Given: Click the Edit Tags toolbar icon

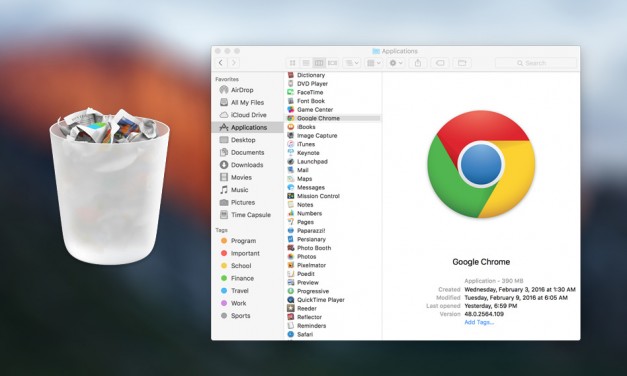Looking at the screenshot, I should [440, 63].
